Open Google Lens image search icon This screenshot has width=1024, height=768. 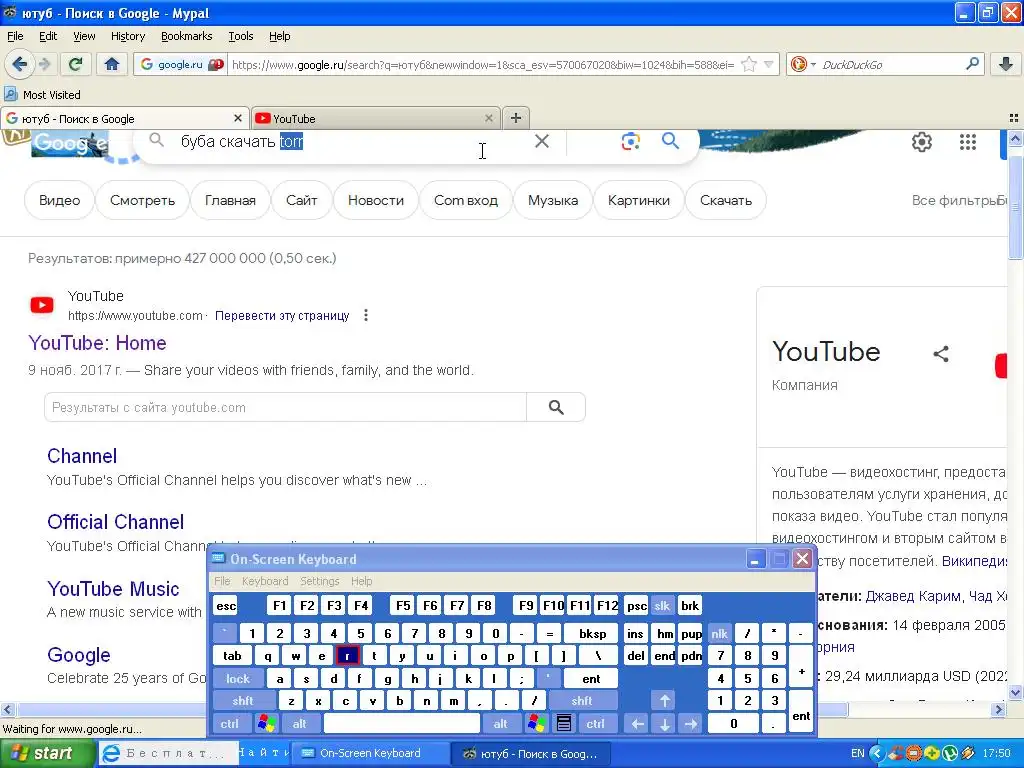630,141
